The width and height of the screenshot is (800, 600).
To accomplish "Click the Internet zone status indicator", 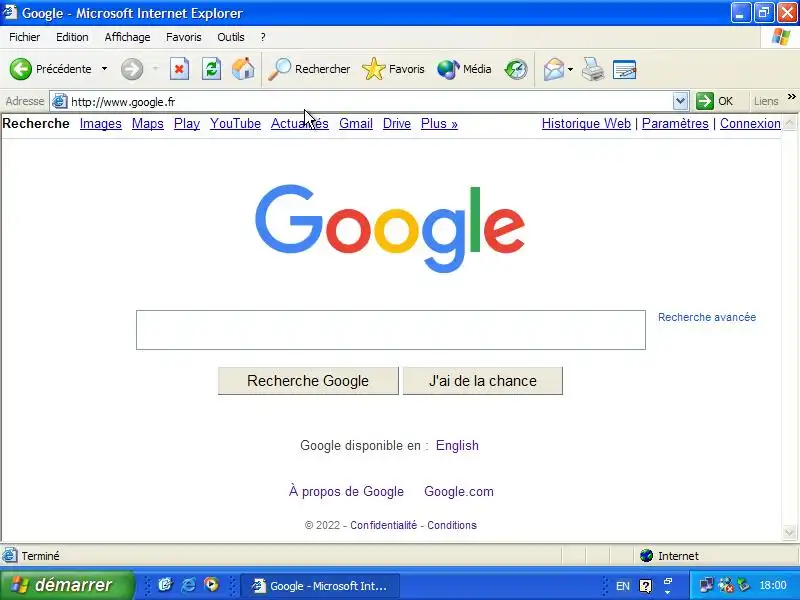I will coord(669,556).
